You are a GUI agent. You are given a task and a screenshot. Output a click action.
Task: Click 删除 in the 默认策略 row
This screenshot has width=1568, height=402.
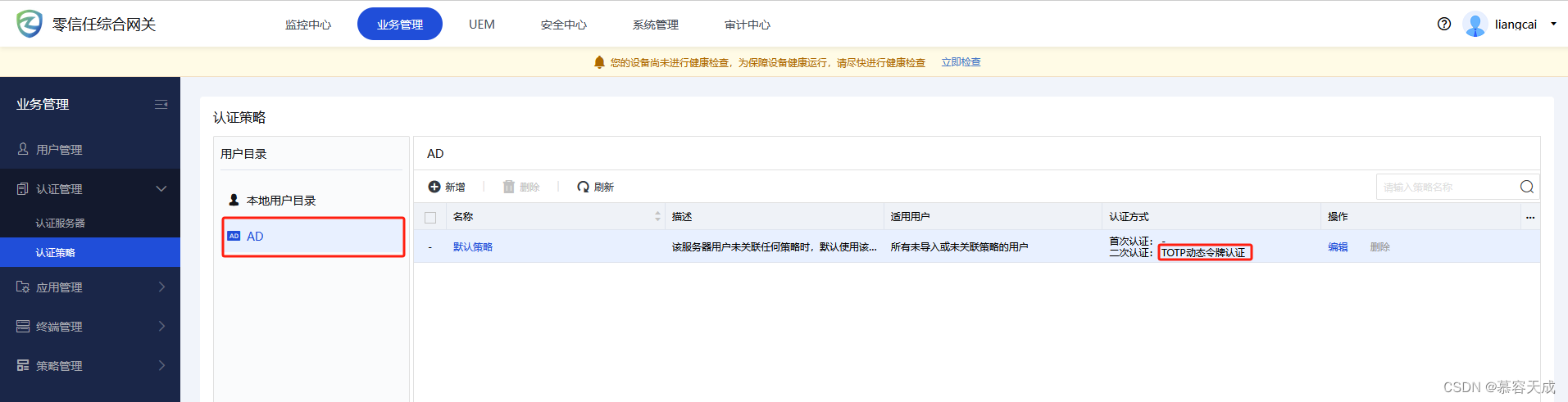tap(1380, 246)
